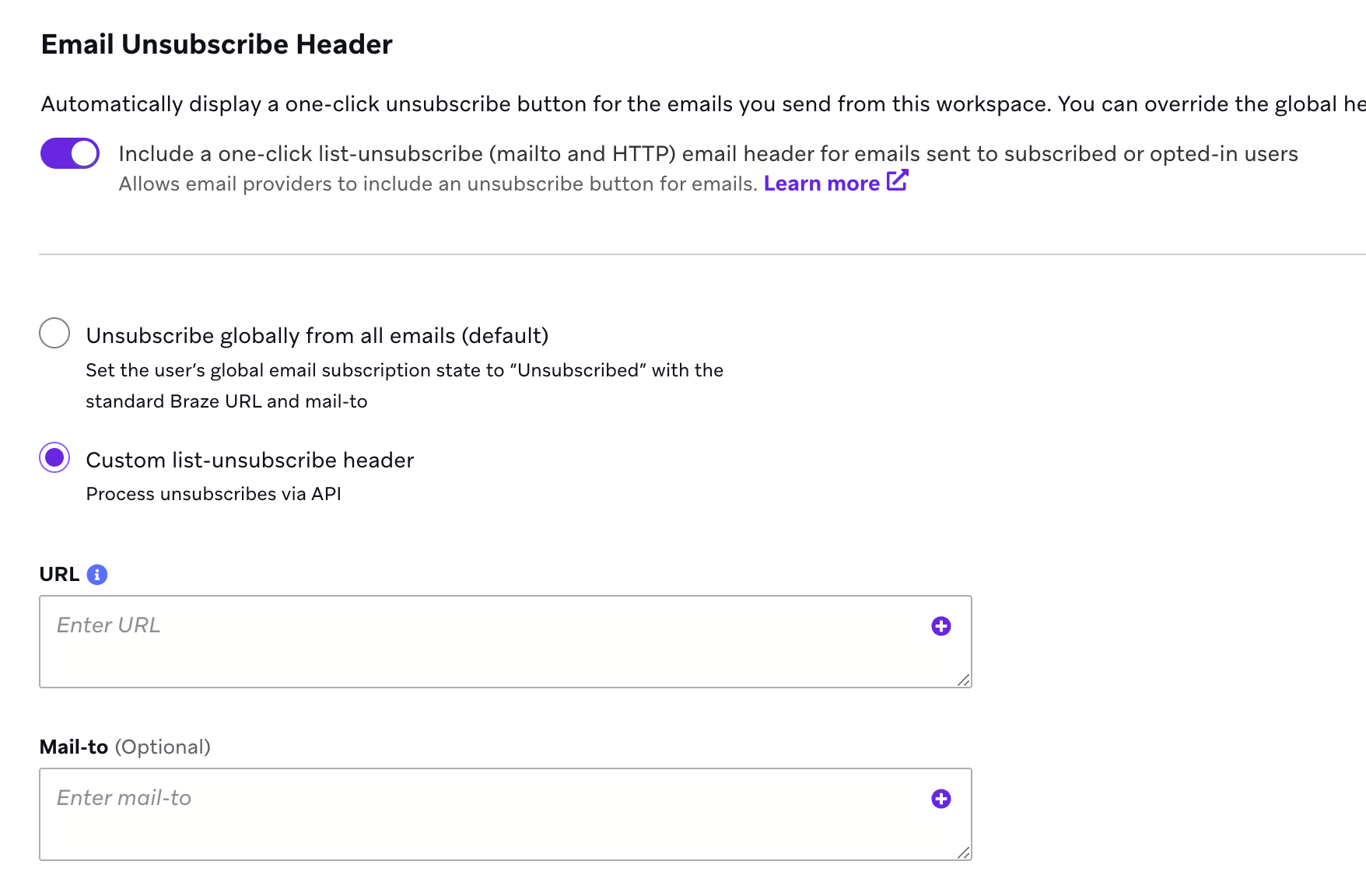1366x896 pixels.
Task: Click the URL field label
Action: pyautogui.click(x=59, y=574)
